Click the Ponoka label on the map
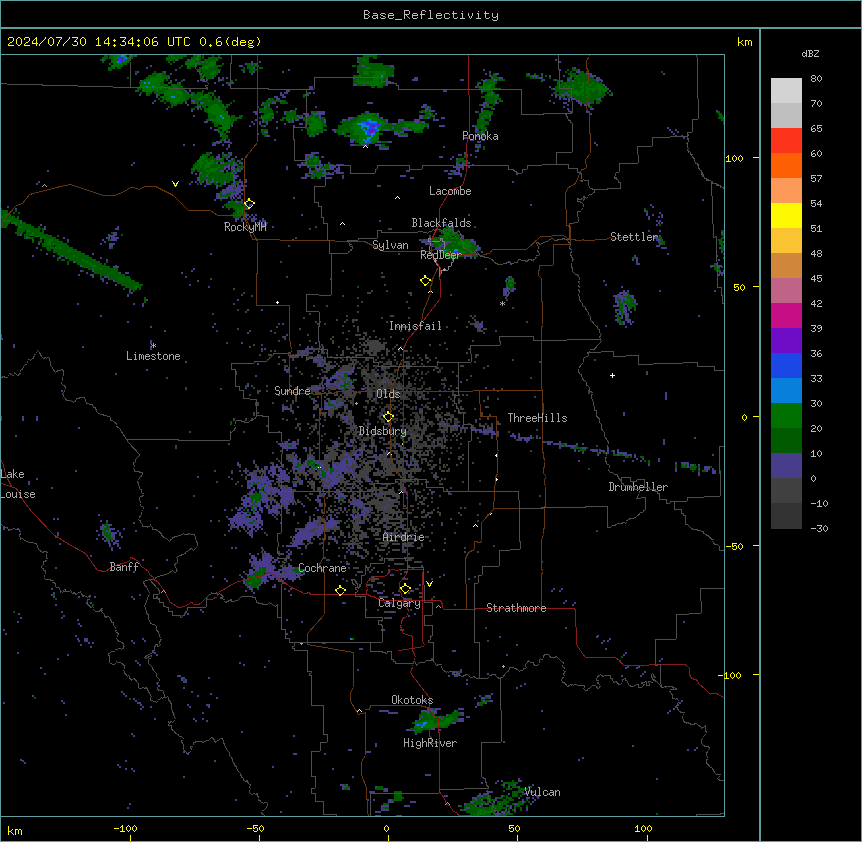The width and height of the screenshot is (862, 842). [x=480, y=136]
